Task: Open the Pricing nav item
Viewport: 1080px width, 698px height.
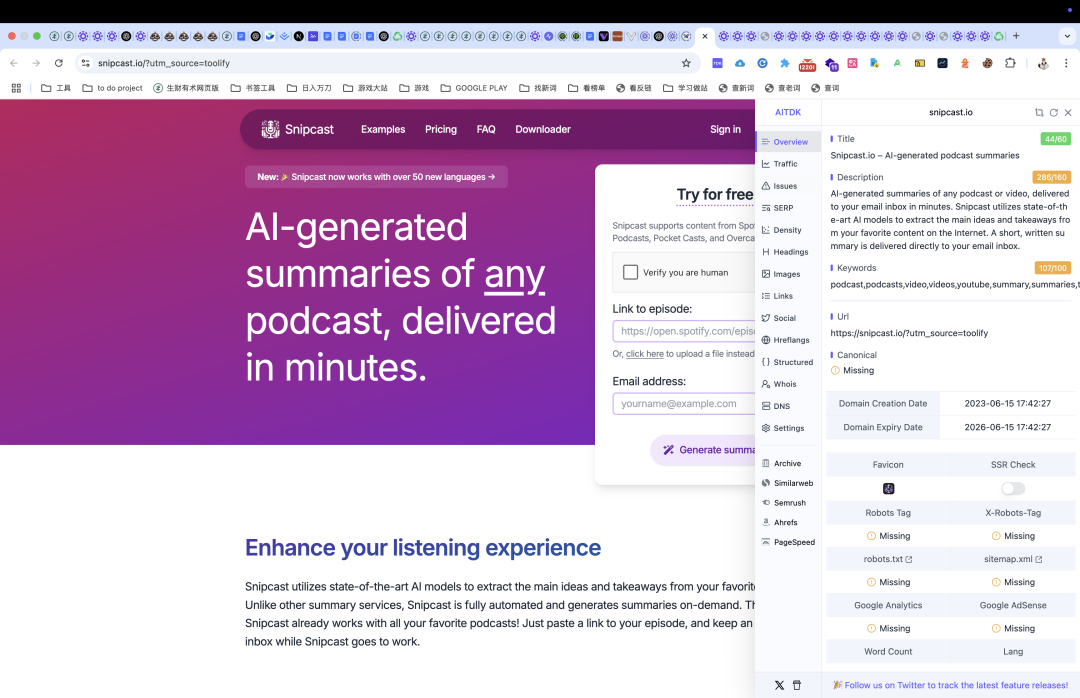Action: coord(441,130)
